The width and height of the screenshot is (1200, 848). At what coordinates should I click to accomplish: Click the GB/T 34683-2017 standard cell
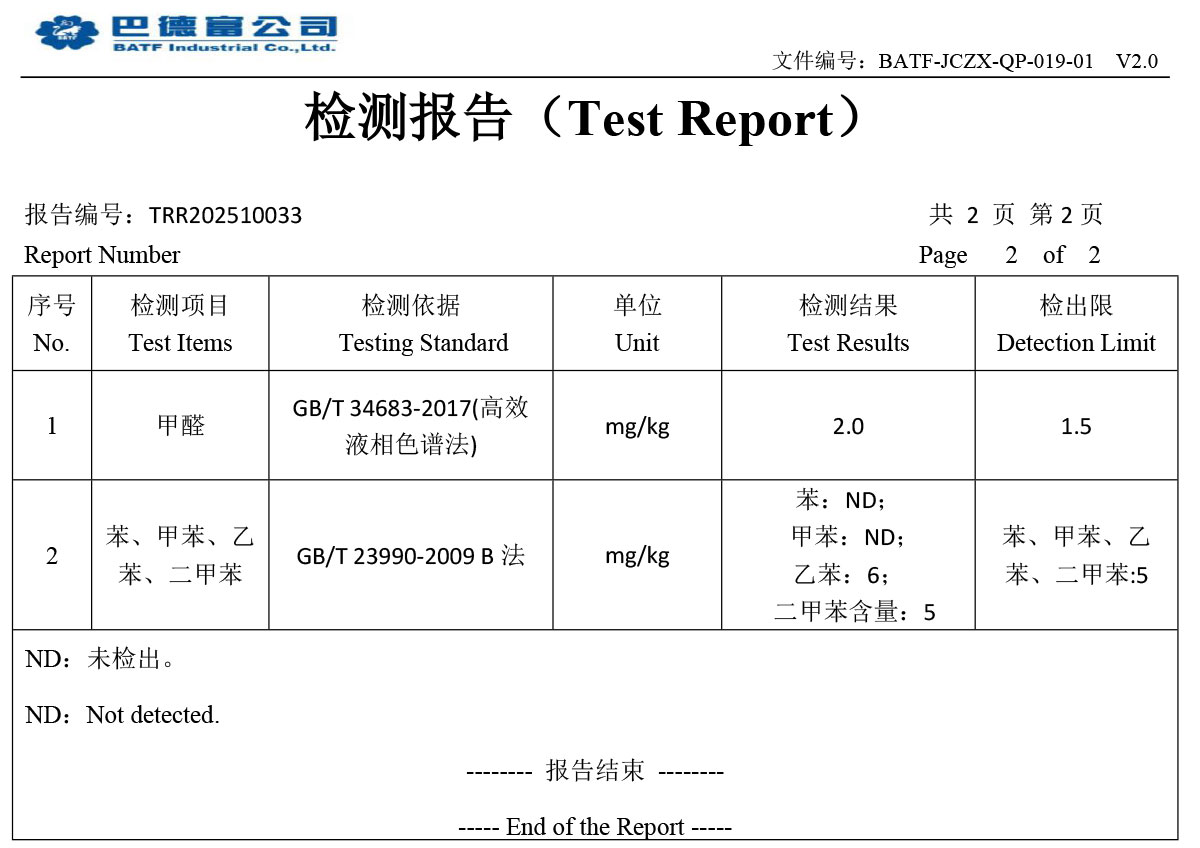click(410, 426)
